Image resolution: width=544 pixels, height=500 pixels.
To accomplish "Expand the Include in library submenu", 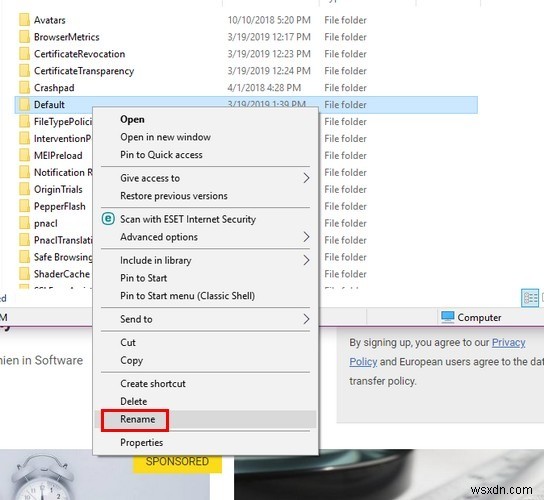I will point(306,260).
